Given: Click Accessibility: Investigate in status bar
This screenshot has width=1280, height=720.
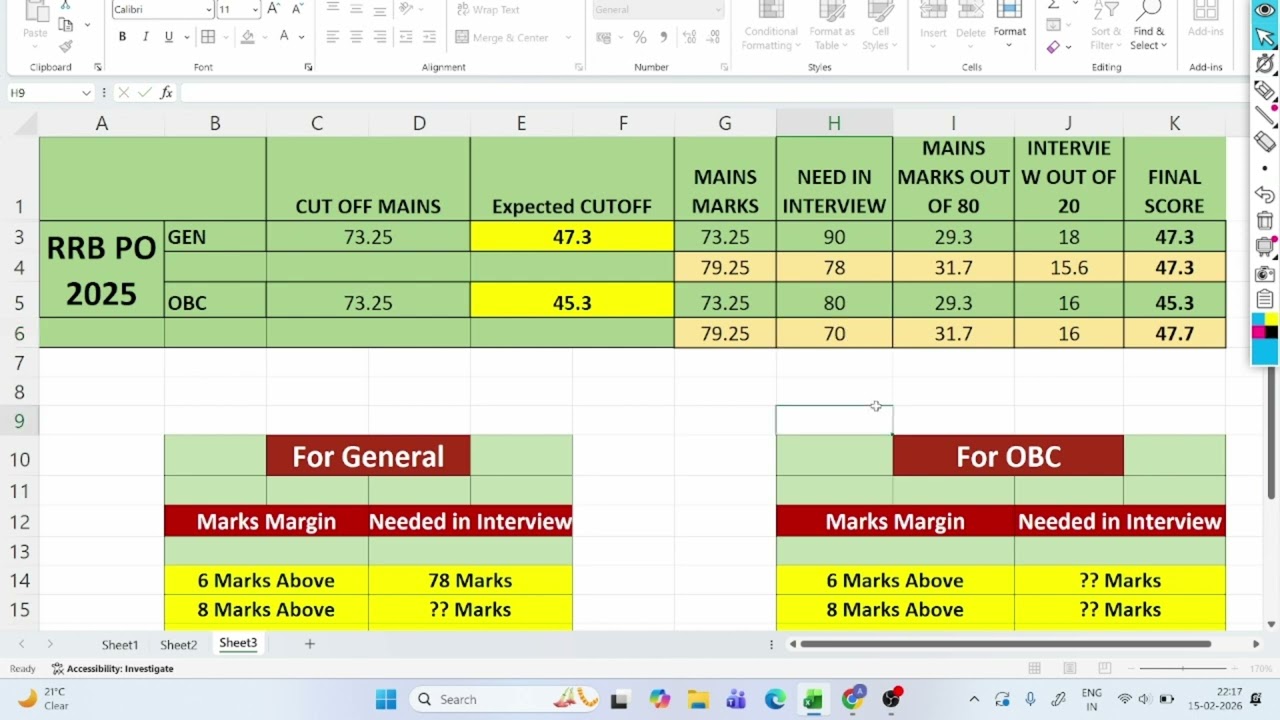Looking at the screenshot, I should 112,668.
